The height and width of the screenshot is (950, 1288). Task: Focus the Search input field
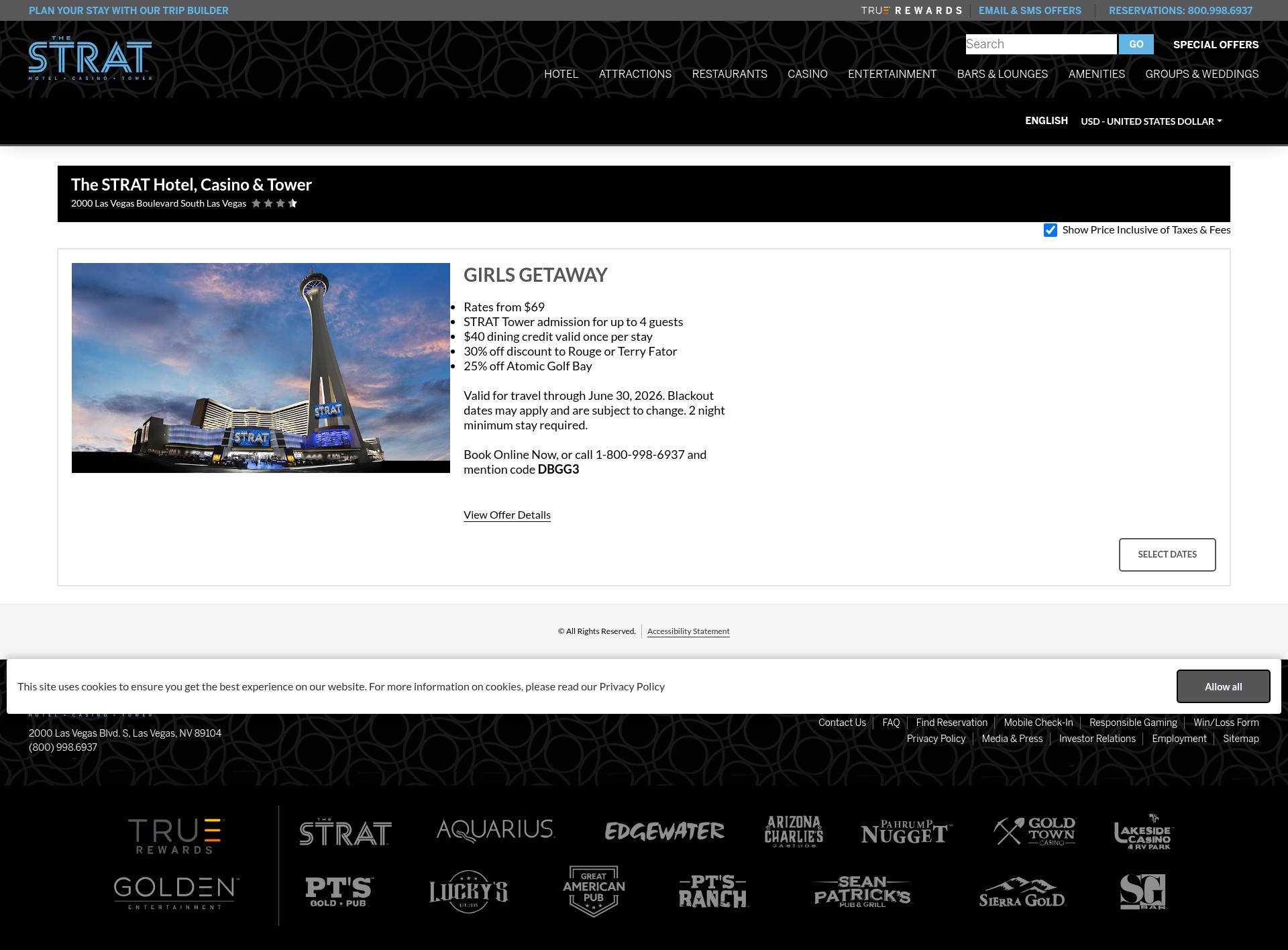tap(1041, 44)
